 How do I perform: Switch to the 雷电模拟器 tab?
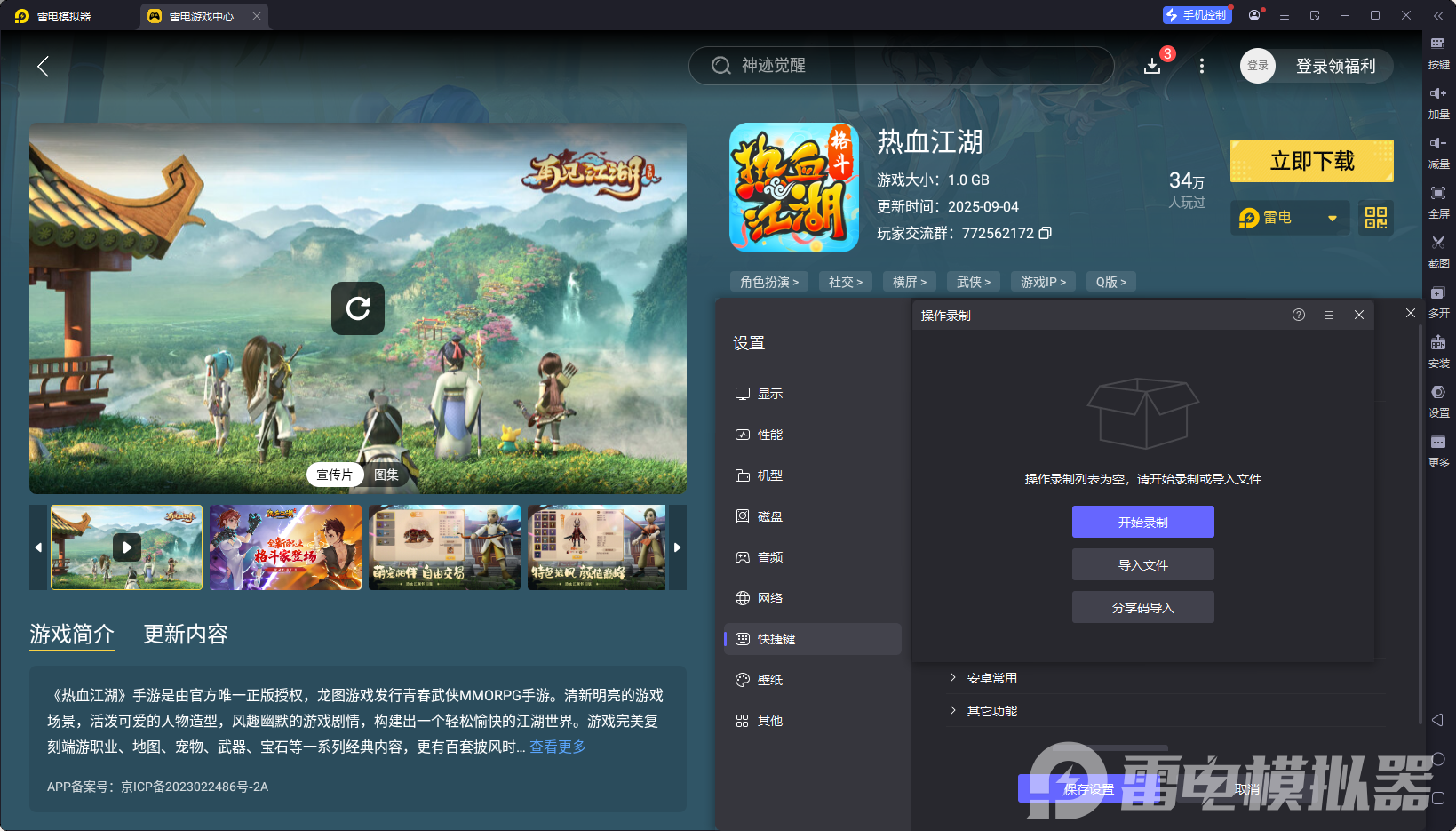[53, 16]
